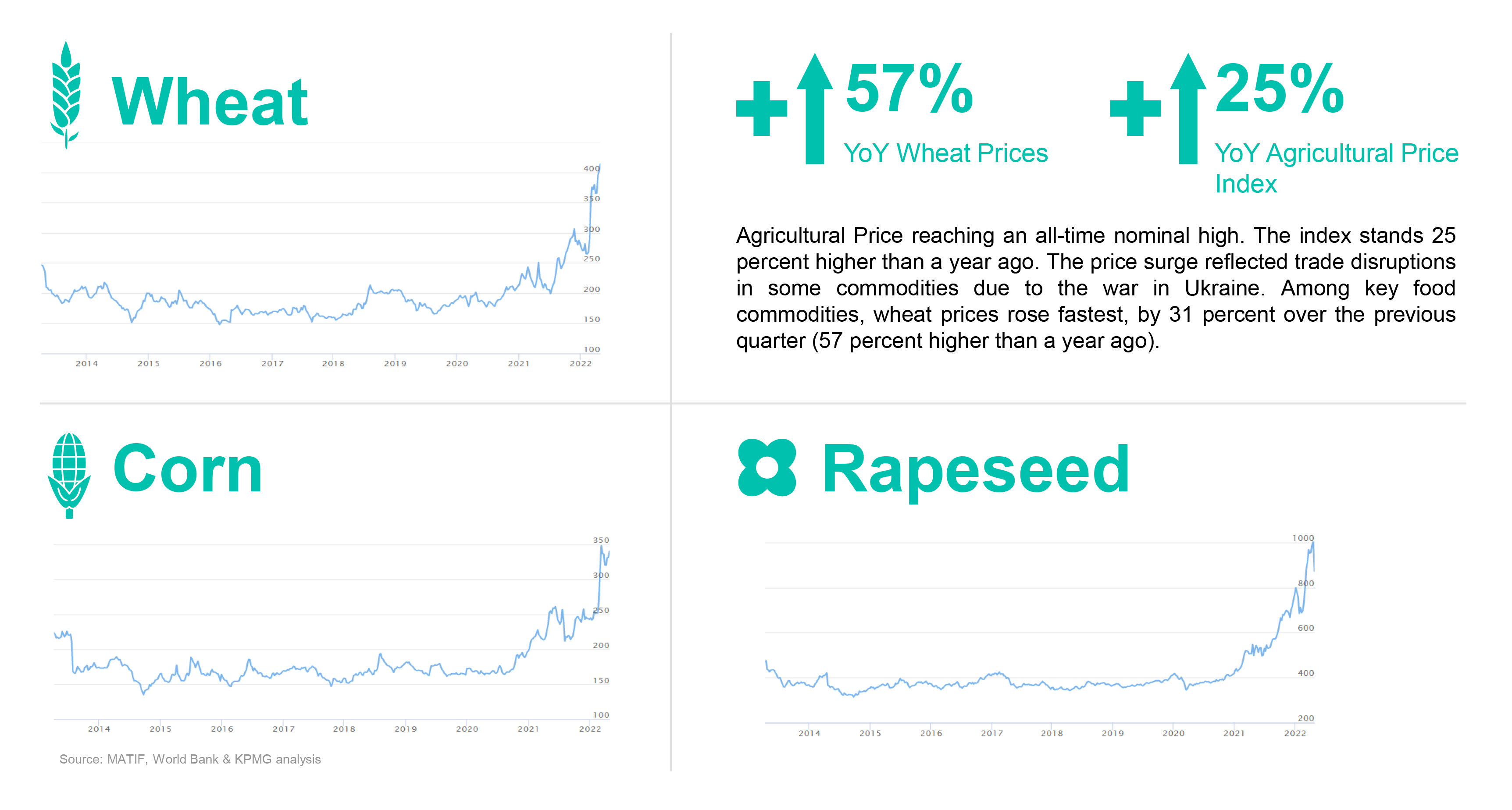The image size is (1512, 810).
Task: Select the Rapeseed heading
Action: pos(975,470)
